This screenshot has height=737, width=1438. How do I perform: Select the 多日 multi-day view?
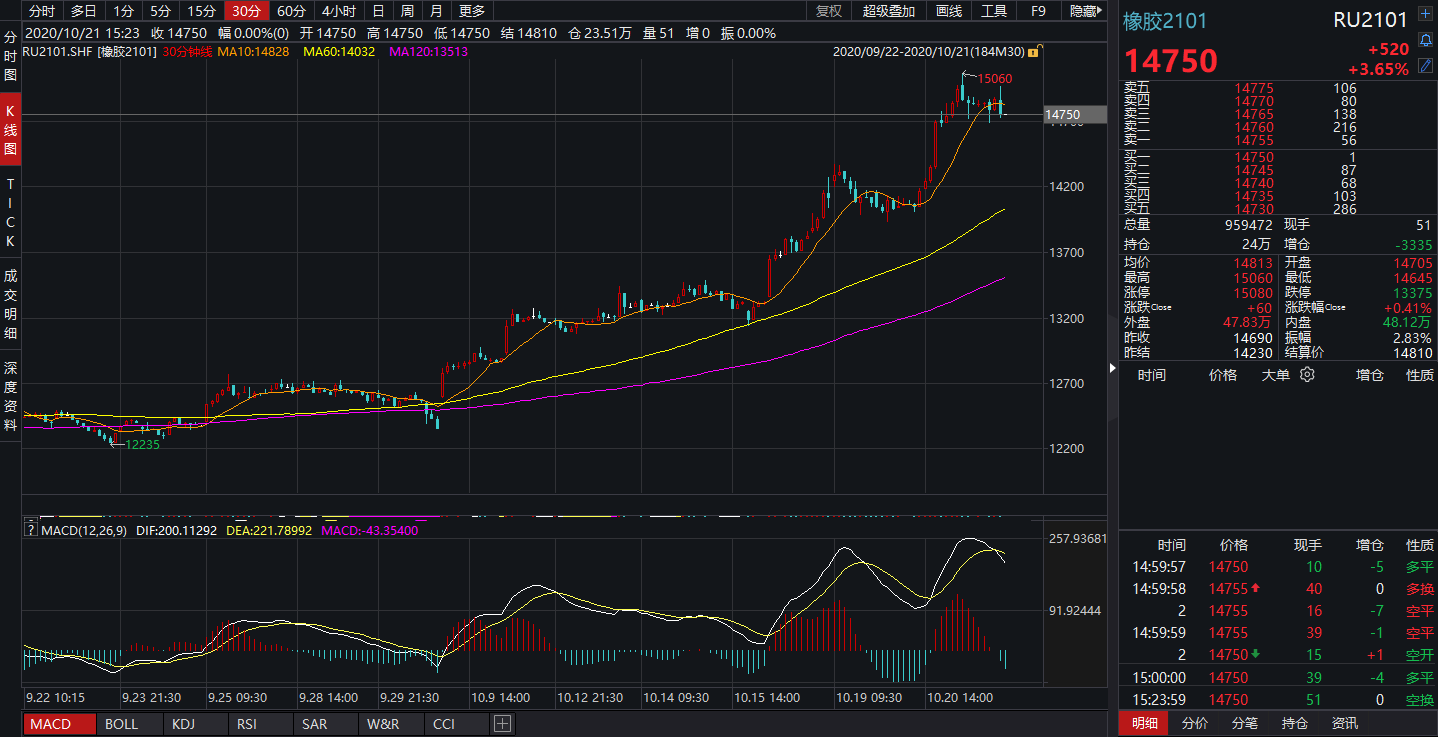pyautogui.click(x=83, y=11)
